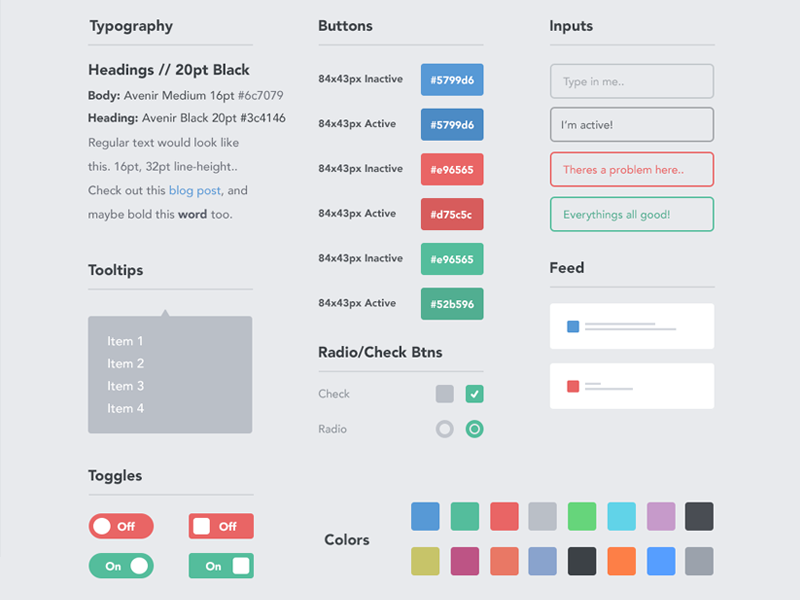
Task: Choose Item 3 in the tooltip menu
Action: pyautogui.click(x=126, y=386)
